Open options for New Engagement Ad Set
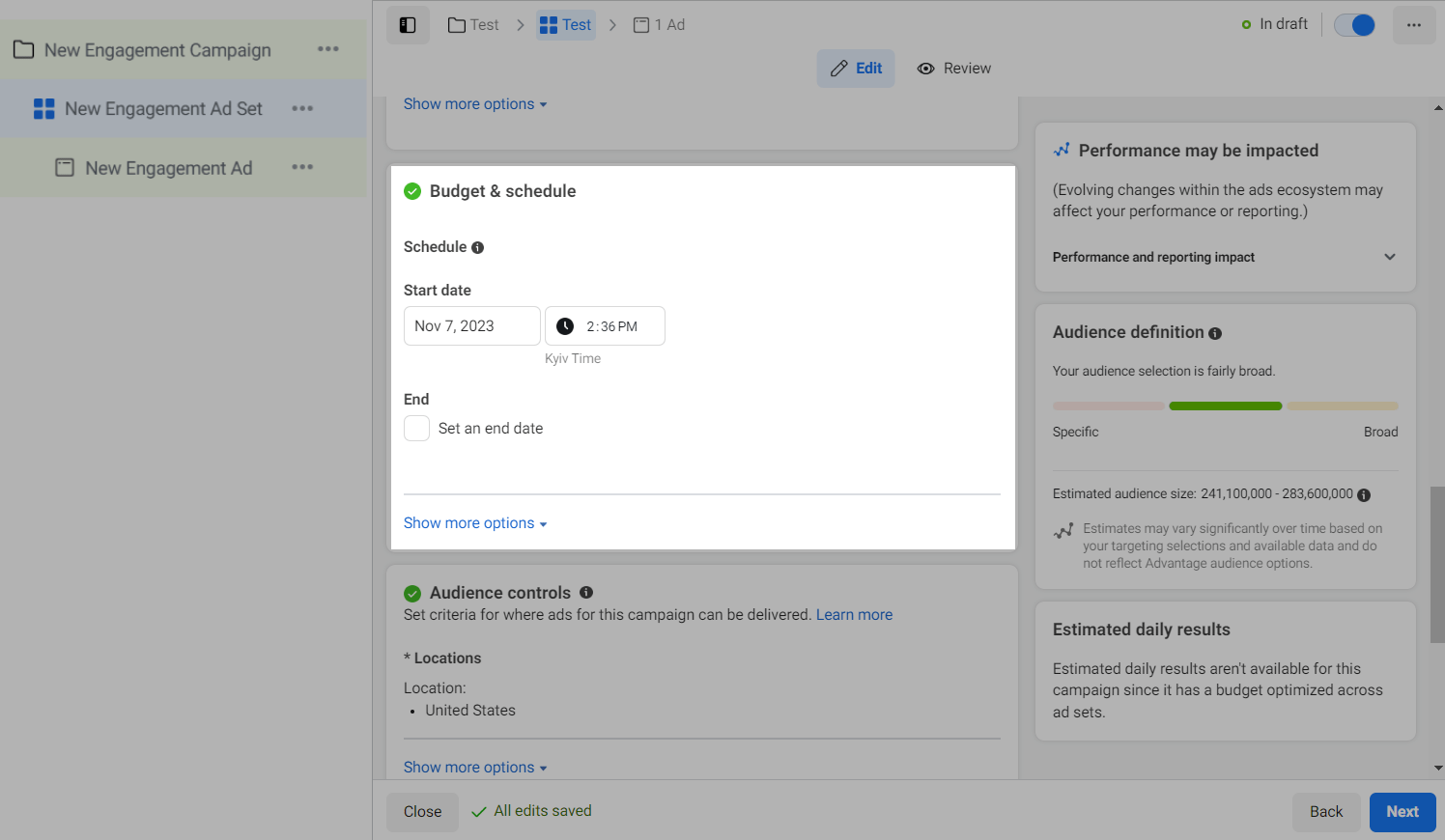The width and height of the screenshot is (1445, 840). [302, 108]
